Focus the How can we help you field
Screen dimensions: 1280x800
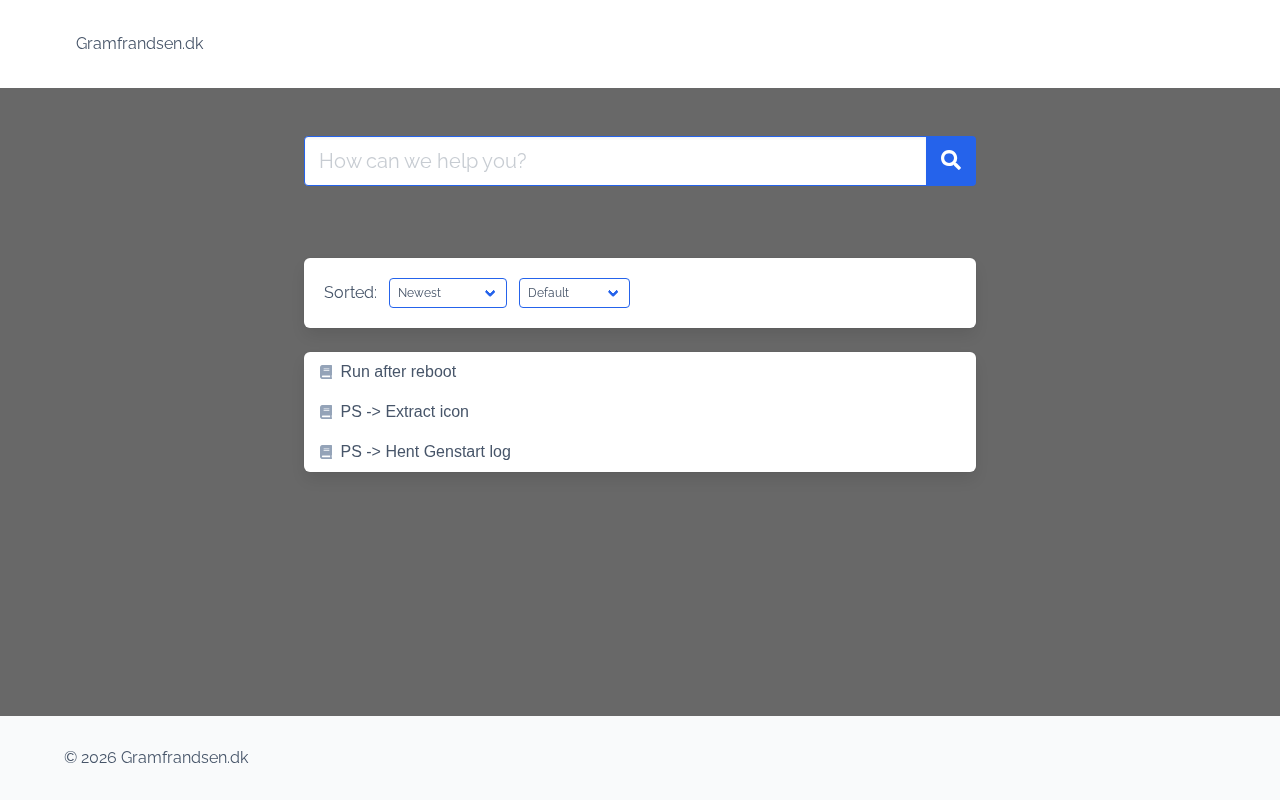point(615,161)
